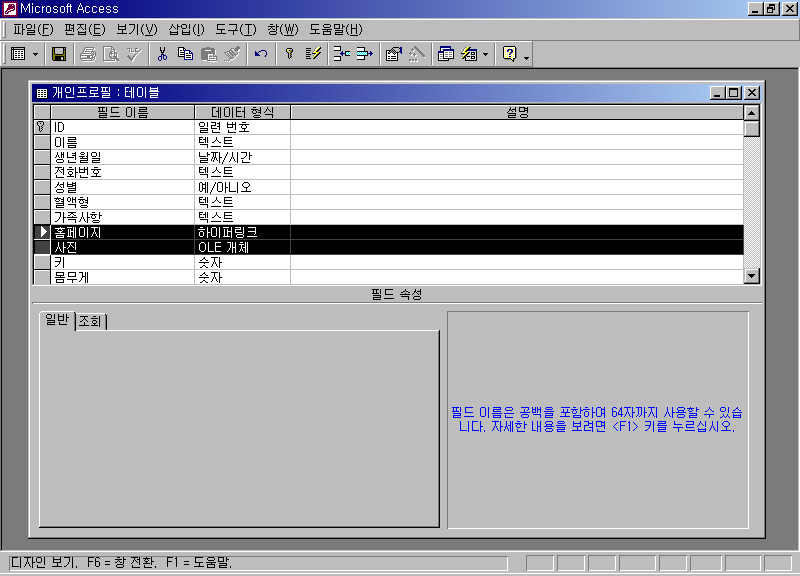Click the 날짜/시간 data type cell
This screenshot has height=576, width=800.
[x=242, y=157]
